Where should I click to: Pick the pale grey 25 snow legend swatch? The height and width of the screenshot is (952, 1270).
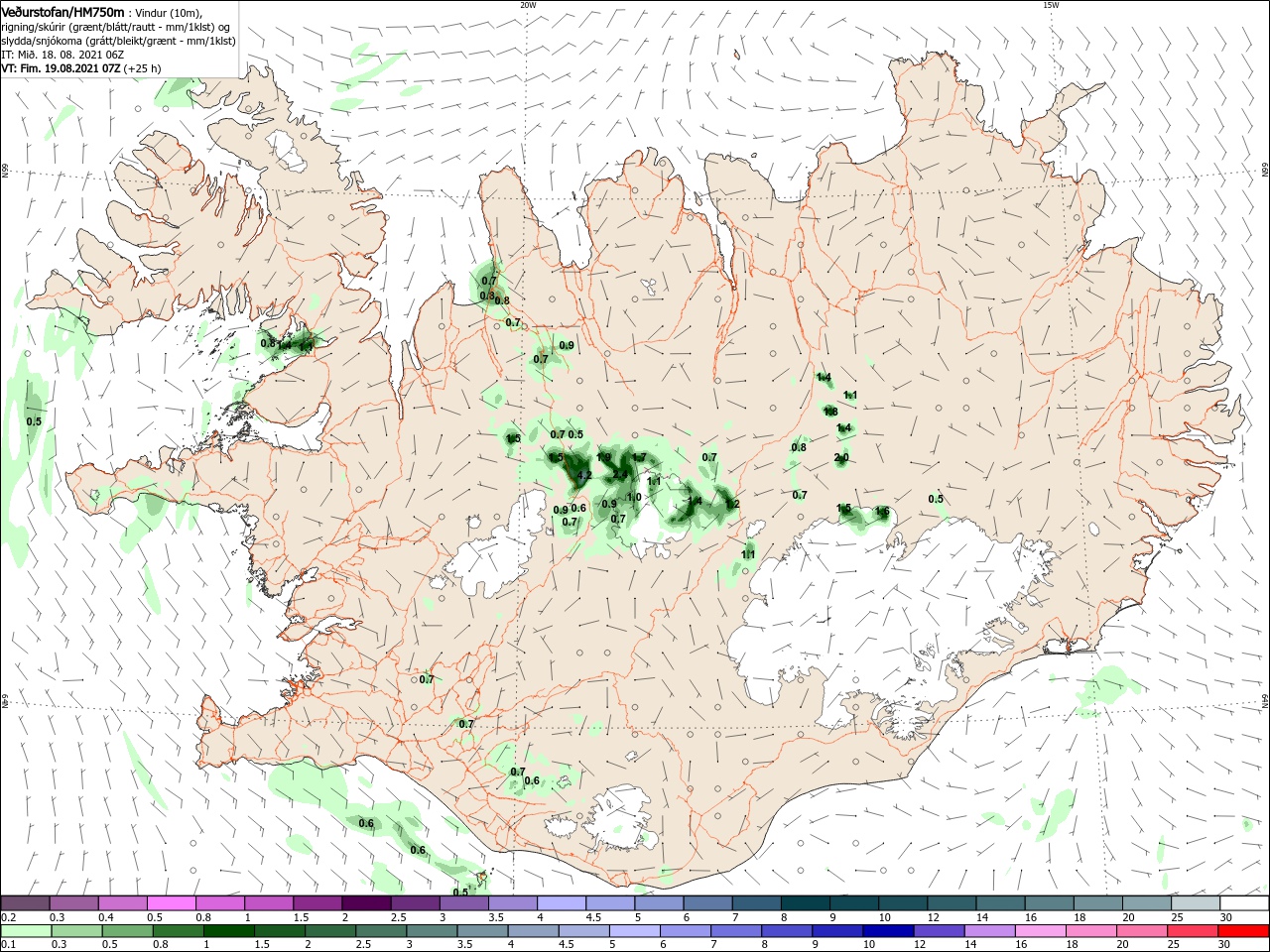pos(1194,903)
